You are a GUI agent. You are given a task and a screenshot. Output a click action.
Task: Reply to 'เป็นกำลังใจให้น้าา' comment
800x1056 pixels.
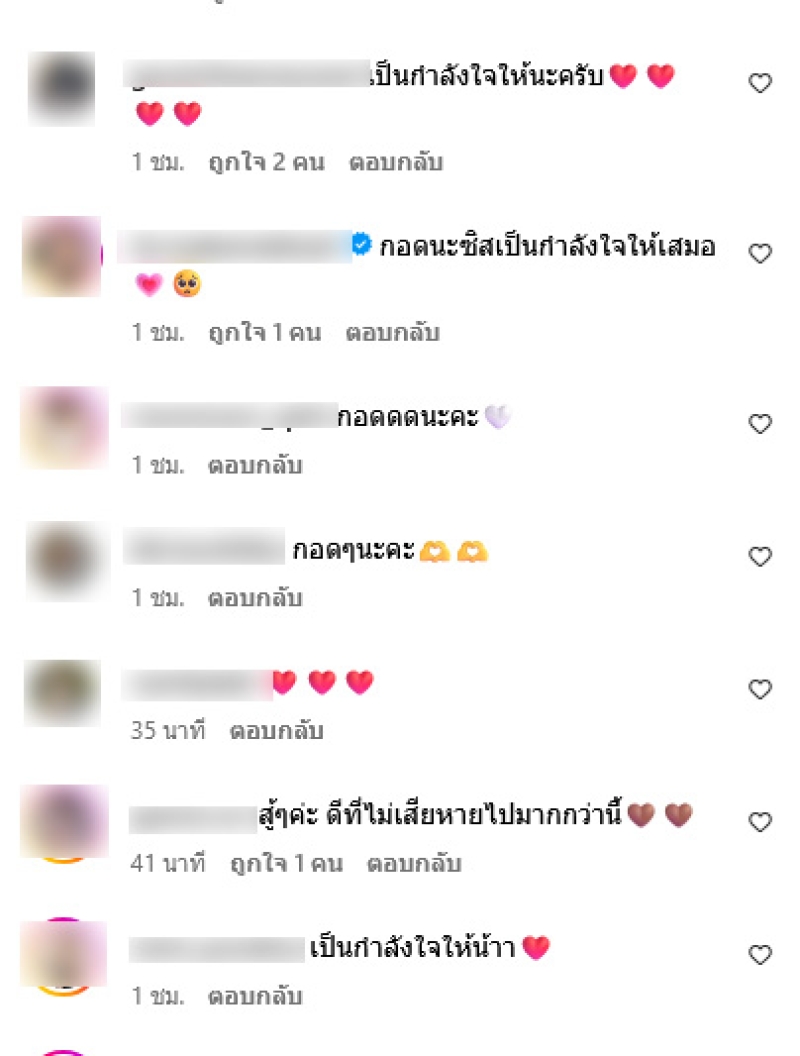[255, 995]
